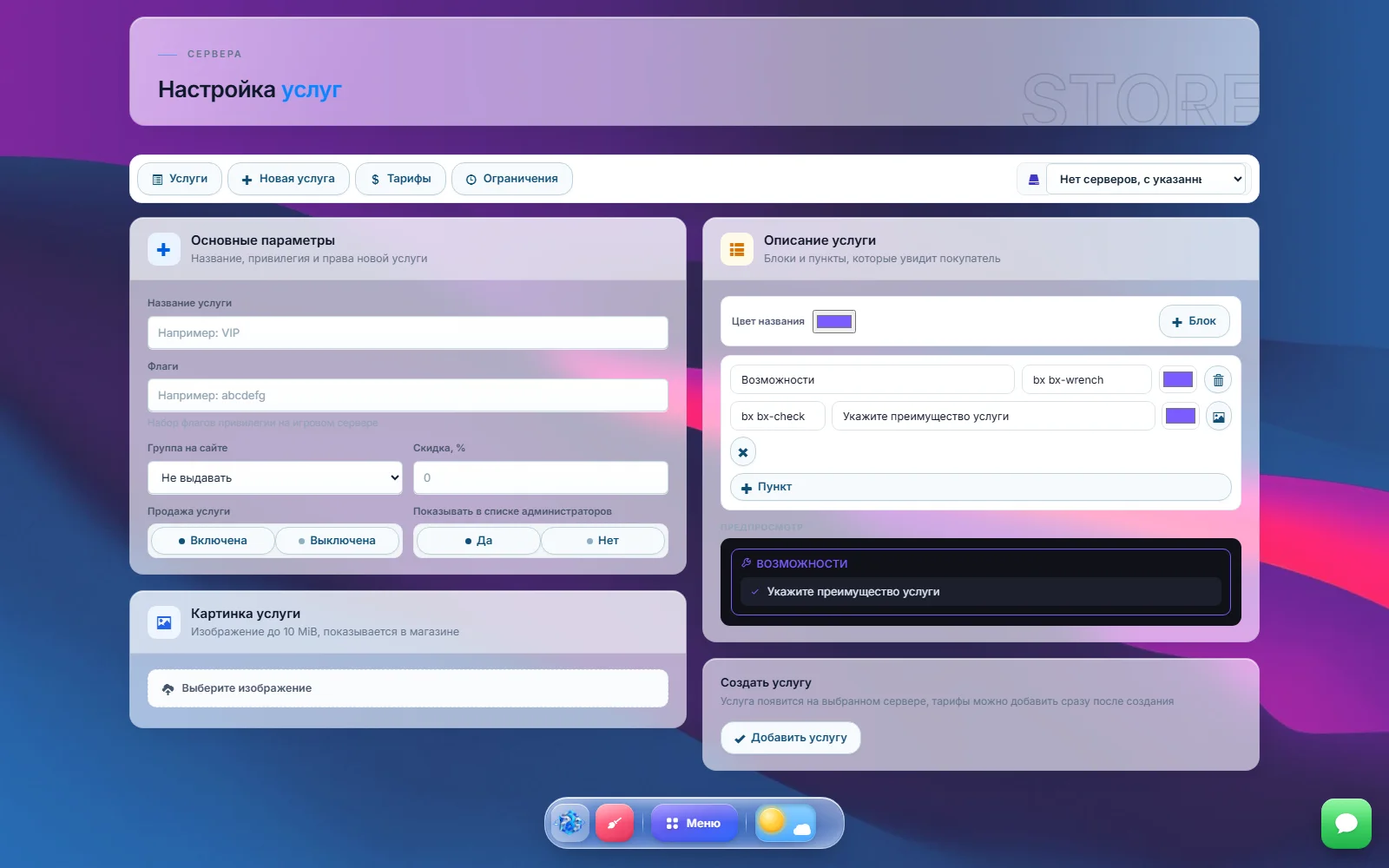1389x868 pixels.
Task: Open the green chat bubble widget
Action: 1346,824
